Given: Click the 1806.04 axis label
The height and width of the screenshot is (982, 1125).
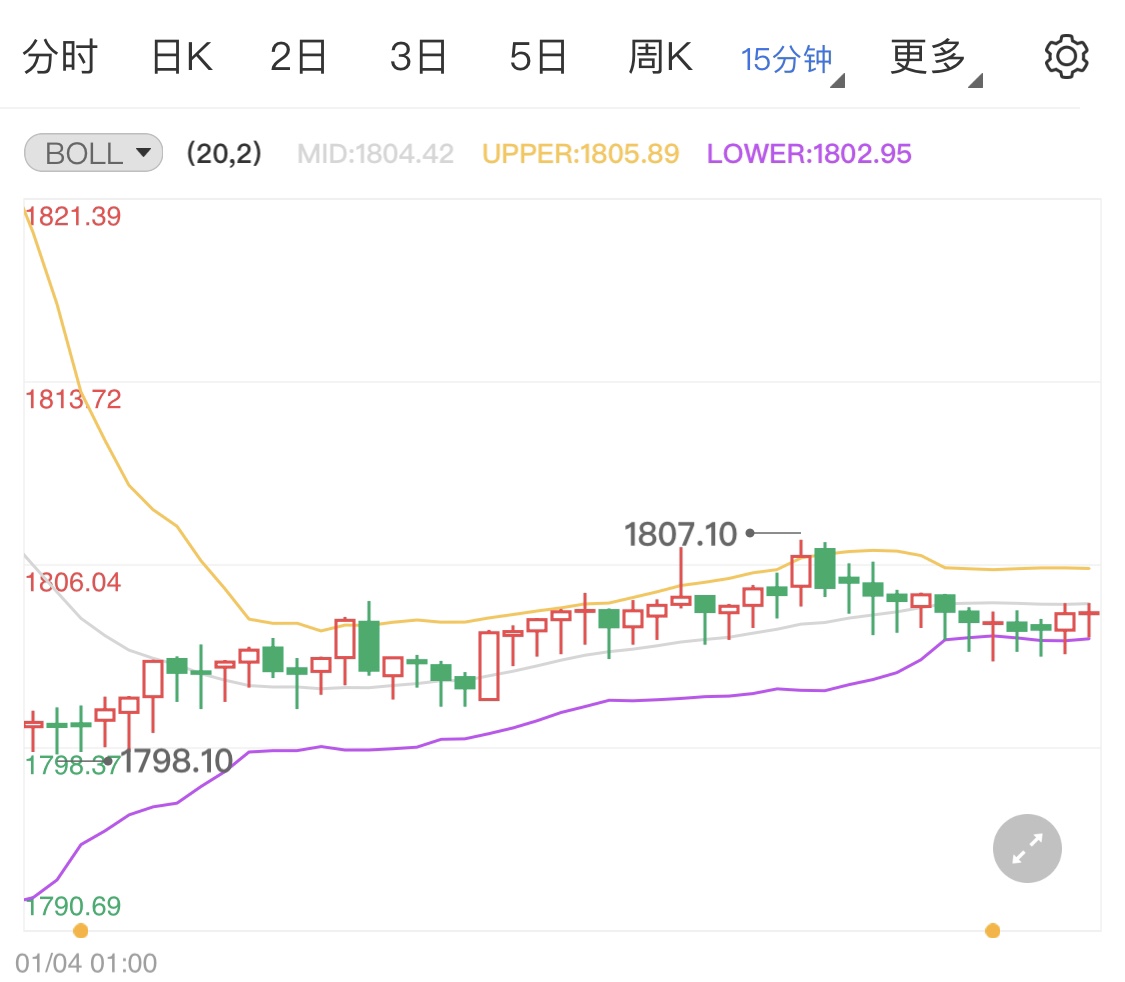Looking at the screenshot, I should (73, 582).
